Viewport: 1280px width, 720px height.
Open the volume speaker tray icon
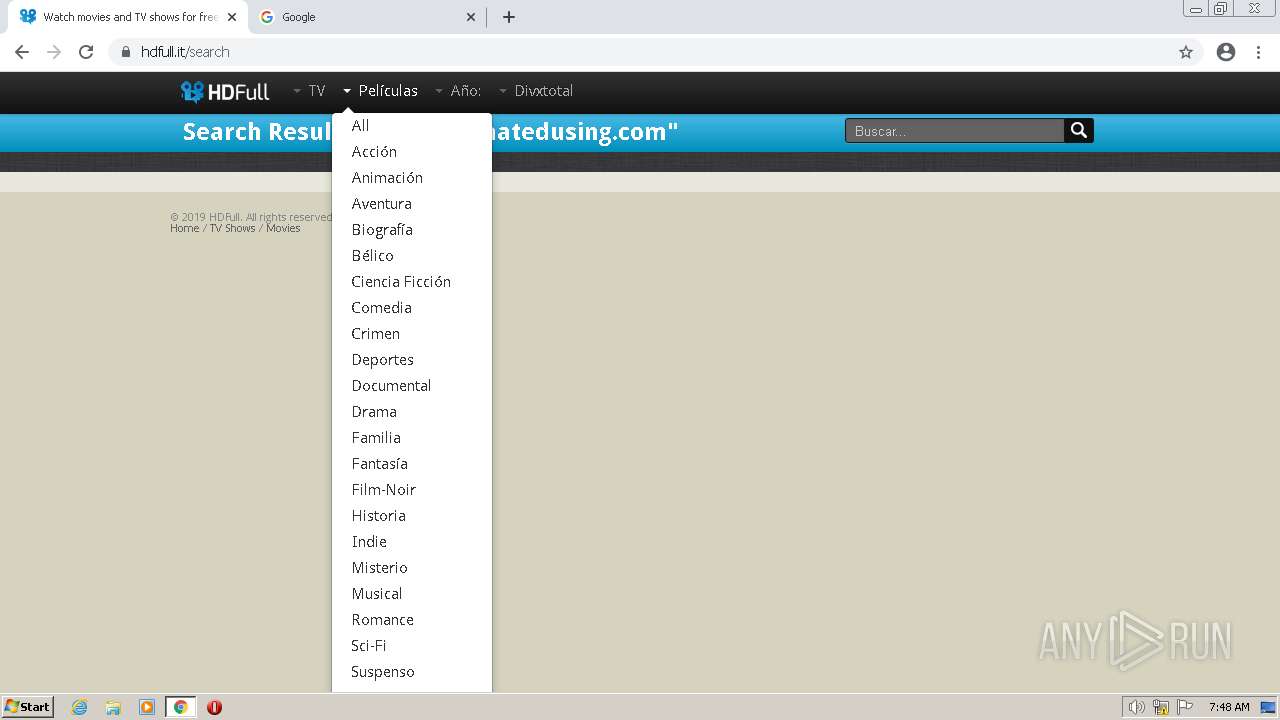pos(1137,707)
